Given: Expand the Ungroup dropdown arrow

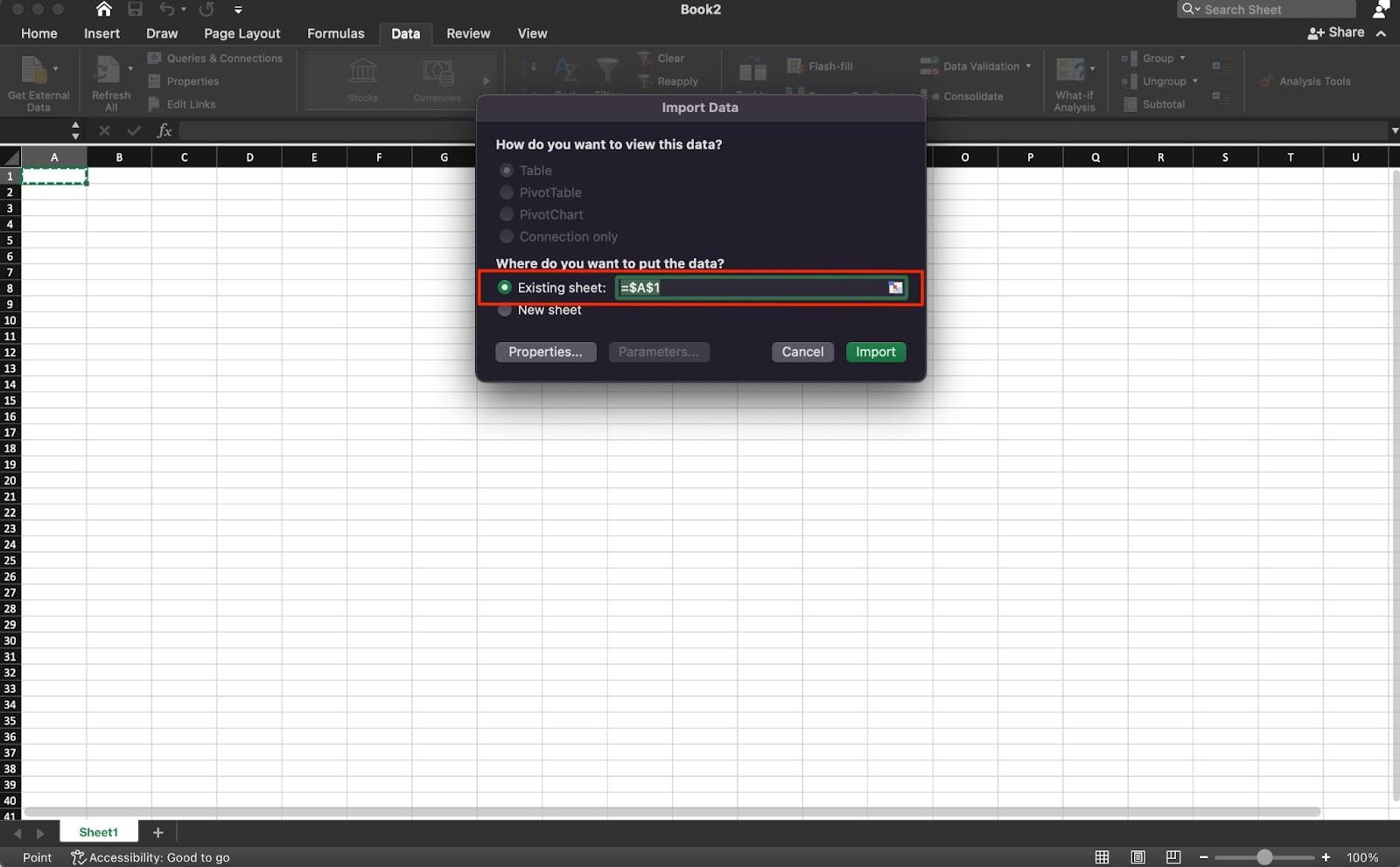Looking at the screenshot, I should [1194, 81].
